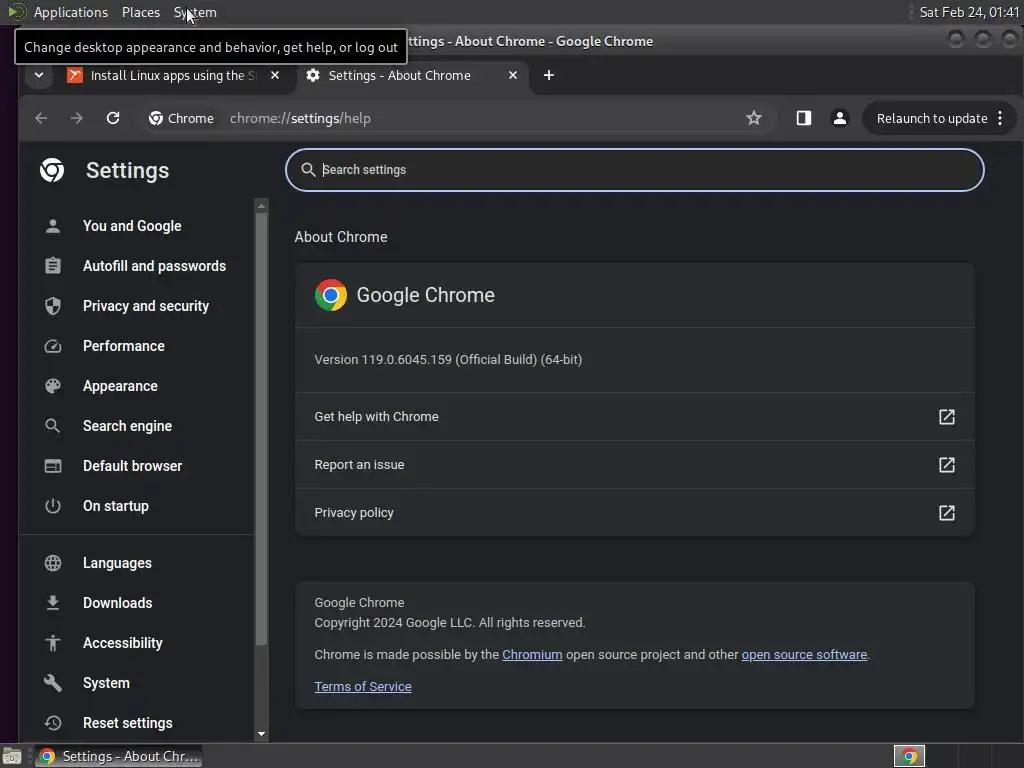
Task: Click the Search settings field
Action: coord(635,170)
